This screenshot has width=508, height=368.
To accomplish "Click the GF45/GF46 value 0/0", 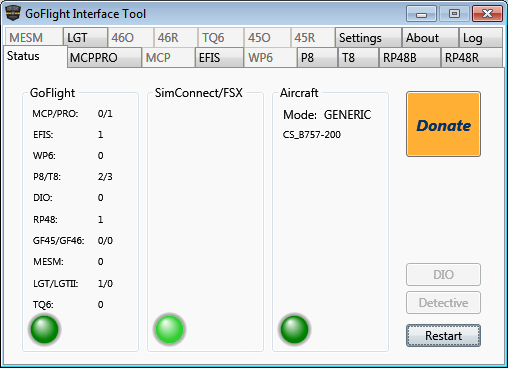I will pos(105,241).
